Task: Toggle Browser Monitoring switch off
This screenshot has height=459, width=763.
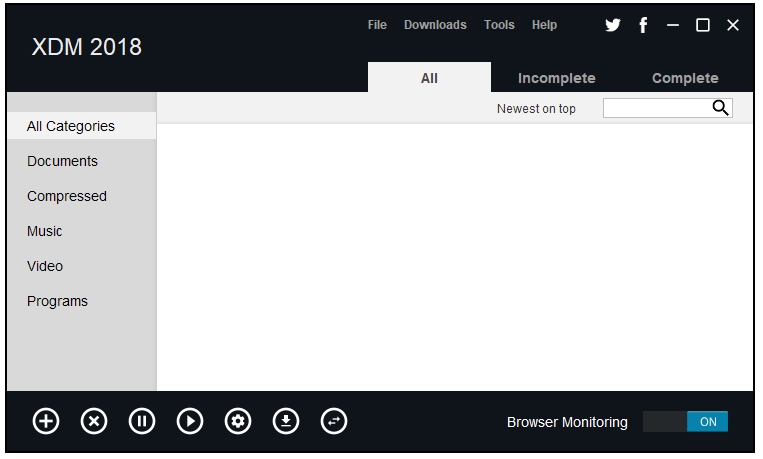Action: tap(685, 422)
